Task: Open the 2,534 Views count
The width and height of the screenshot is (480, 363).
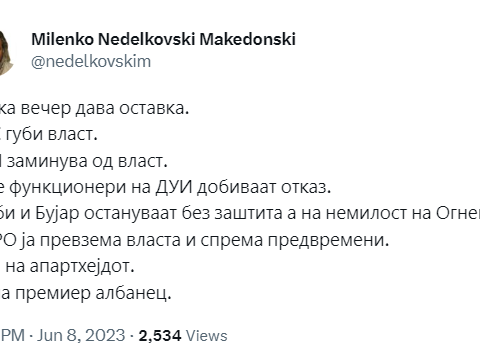Action: coord(183,336)
